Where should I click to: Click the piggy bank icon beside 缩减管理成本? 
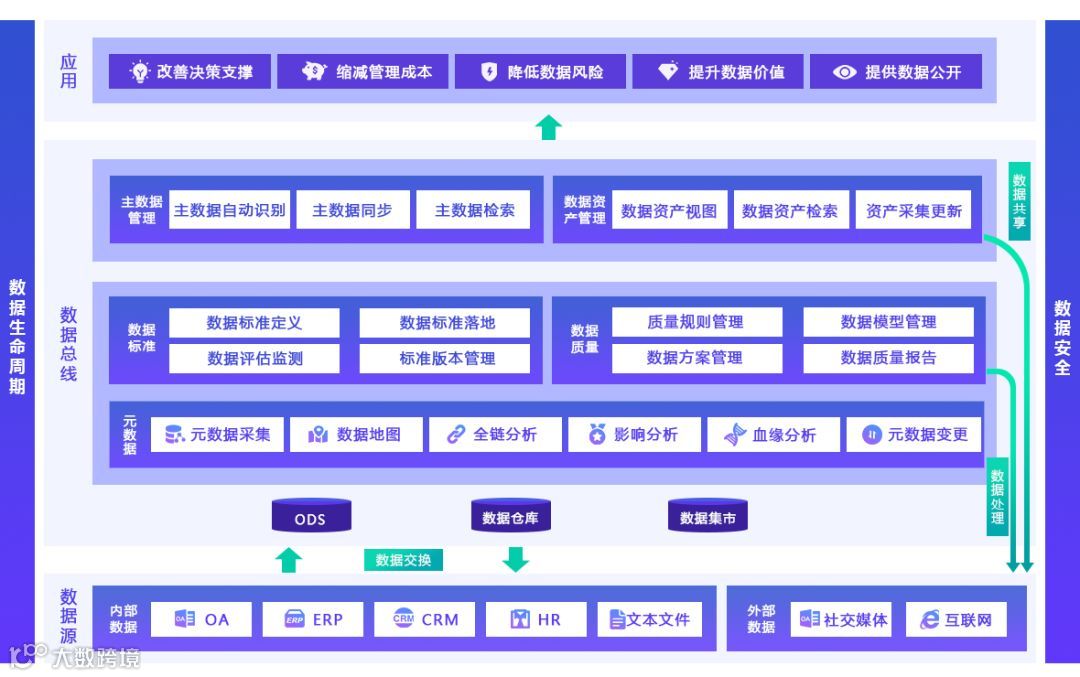[x=314, y=71]
